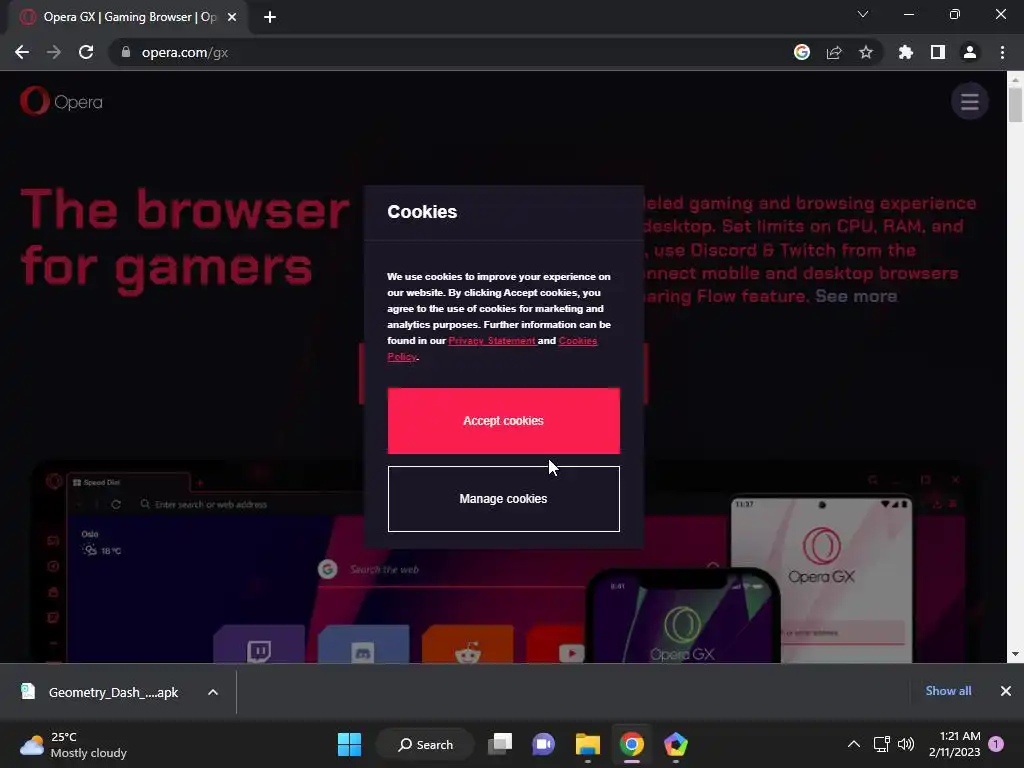Bookmark this page with star
This screenshot has height=768, width=1024.
pos(866,52)
